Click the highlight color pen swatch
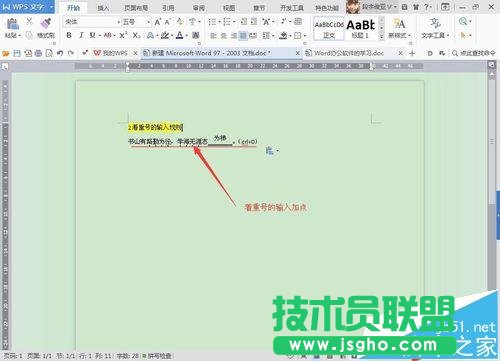 165,35
